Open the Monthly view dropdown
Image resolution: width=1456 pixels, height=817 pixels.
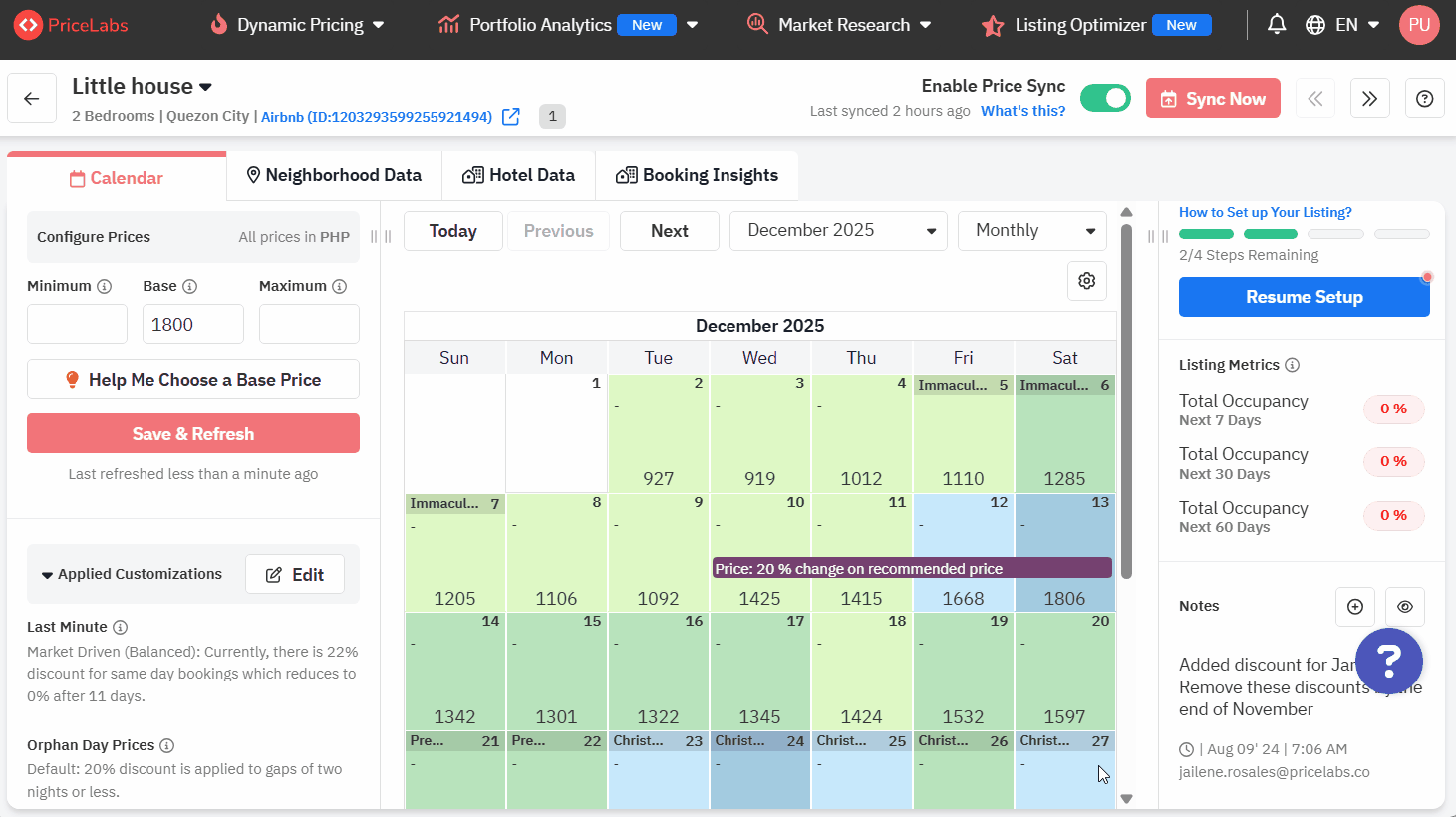pyautogui.click(x=1031, y=231)
